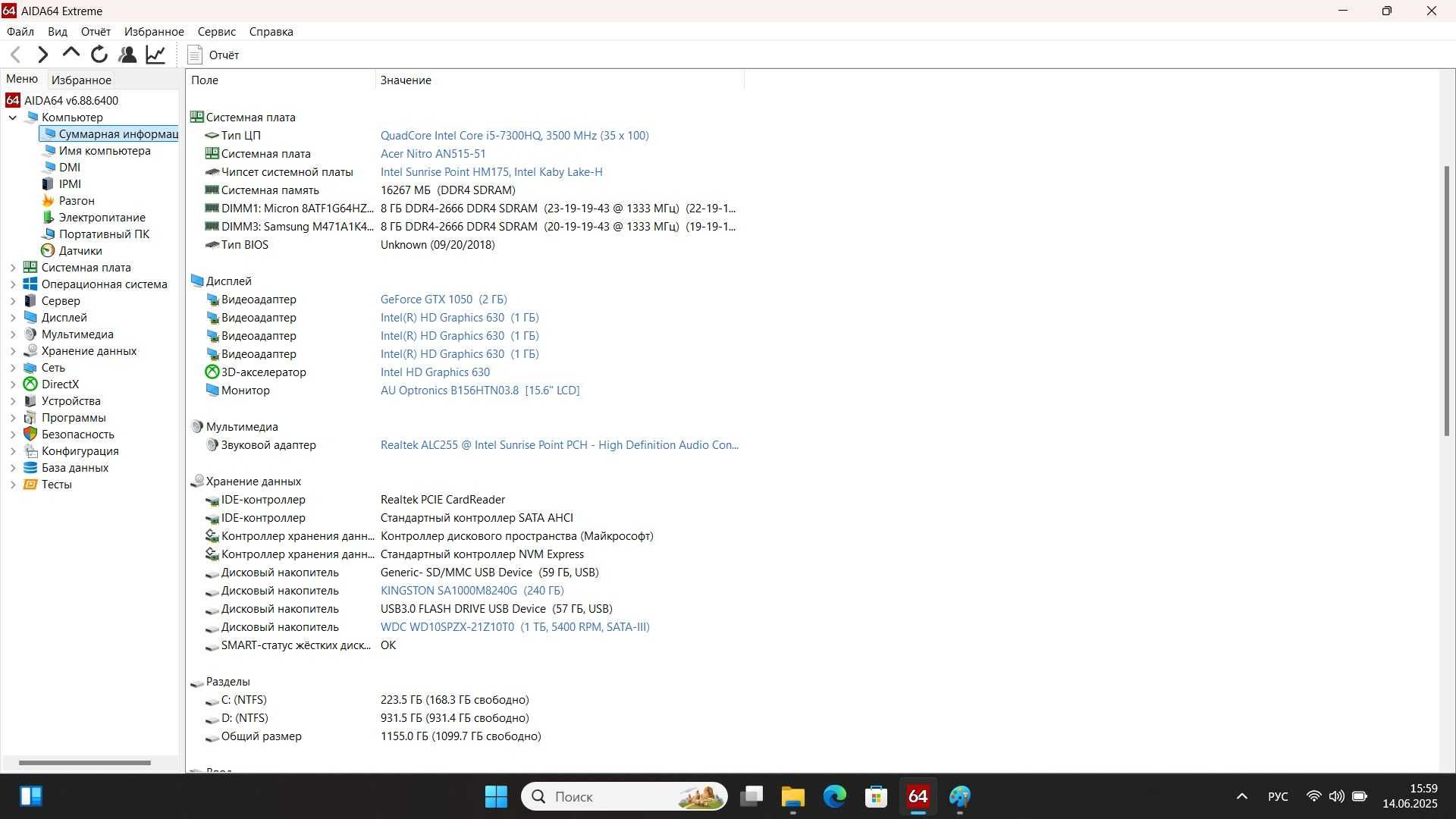This screenshot has width=1456, height=819.
Task: Open the Вид menu
Action: coord(58,32)
